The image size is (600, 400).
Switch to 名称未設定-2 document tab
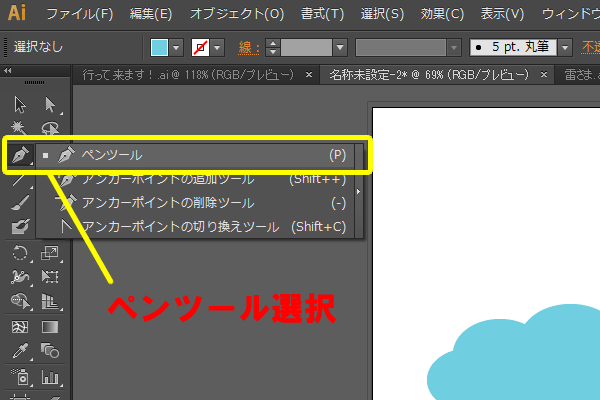[x=429, y=75]
